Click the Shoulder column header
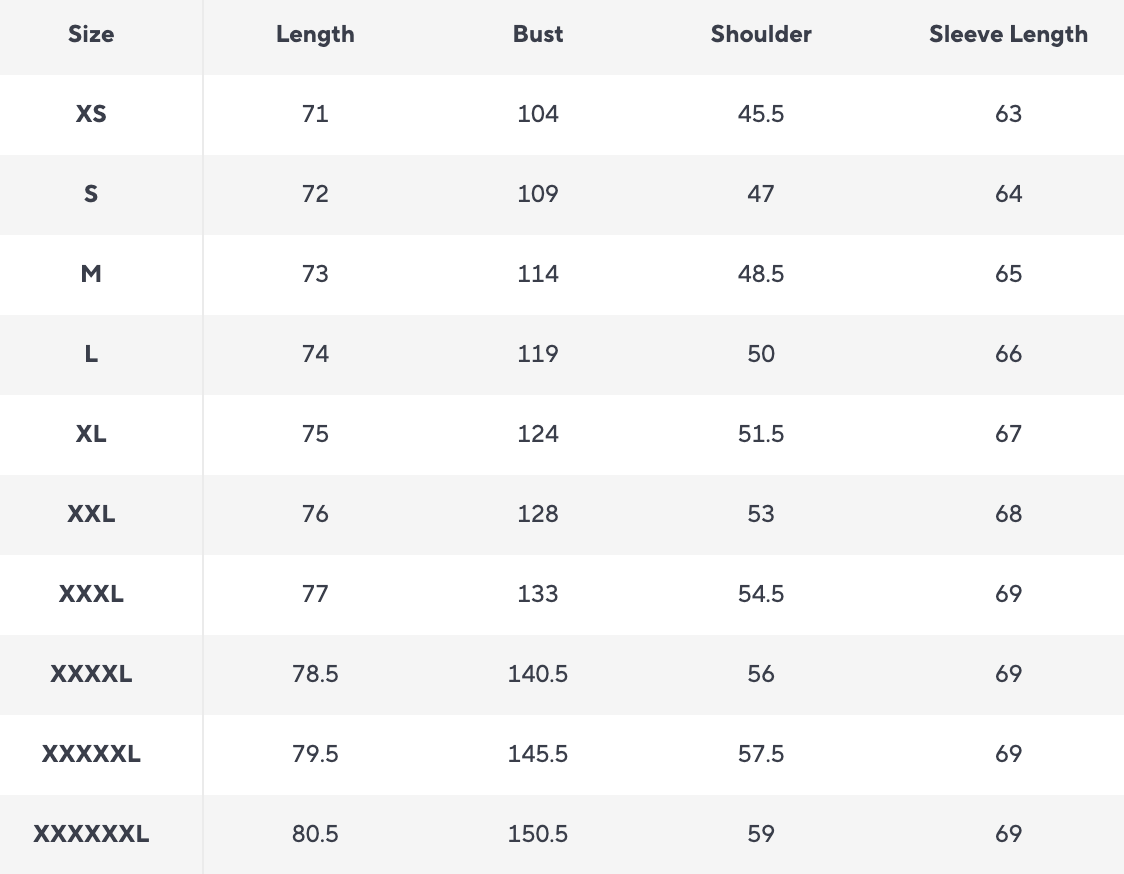 click(761, 34)
